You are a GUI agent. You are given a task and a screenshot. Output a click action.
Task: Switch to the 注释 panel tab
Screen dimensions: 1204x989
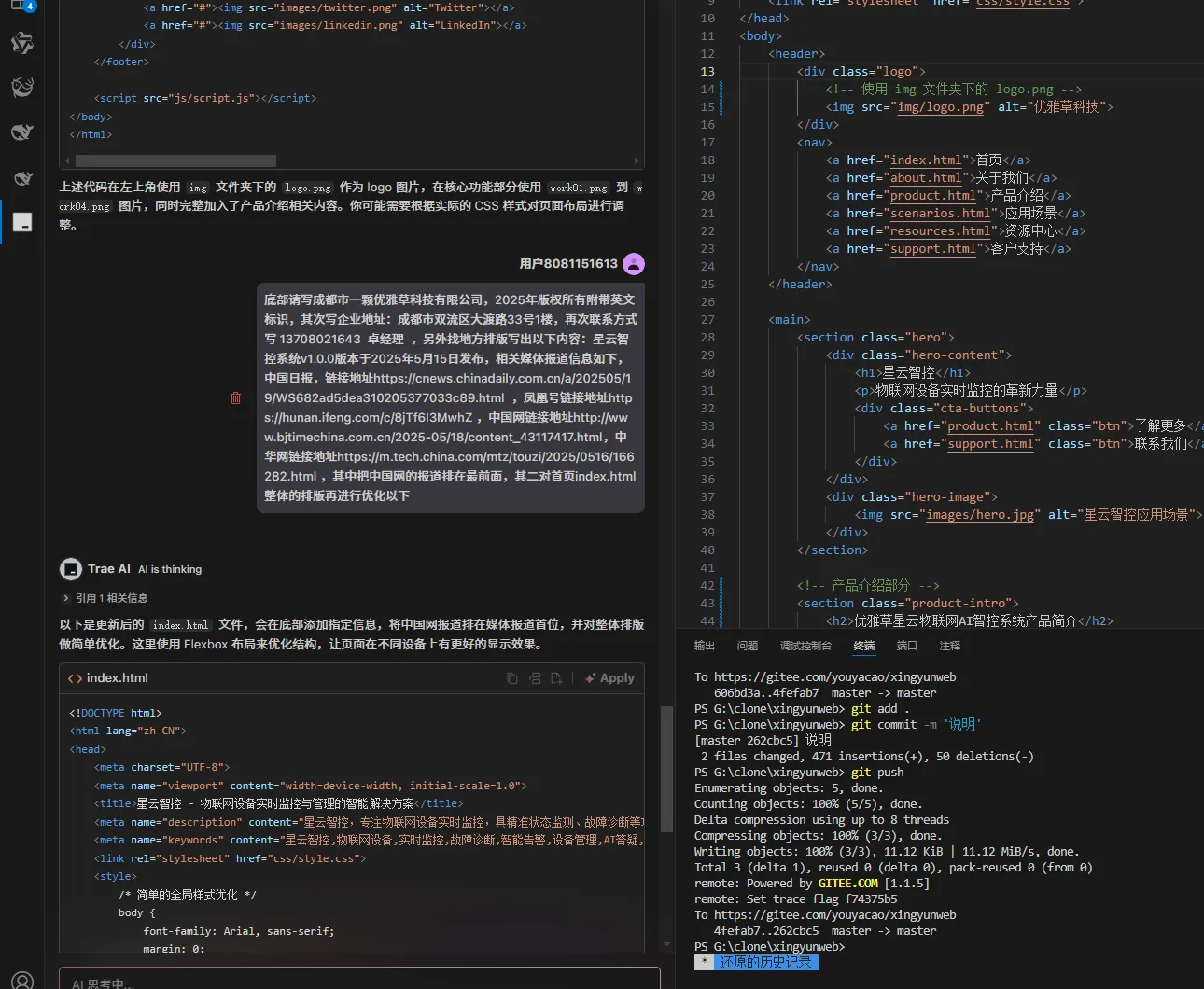[x=950, y=646]
